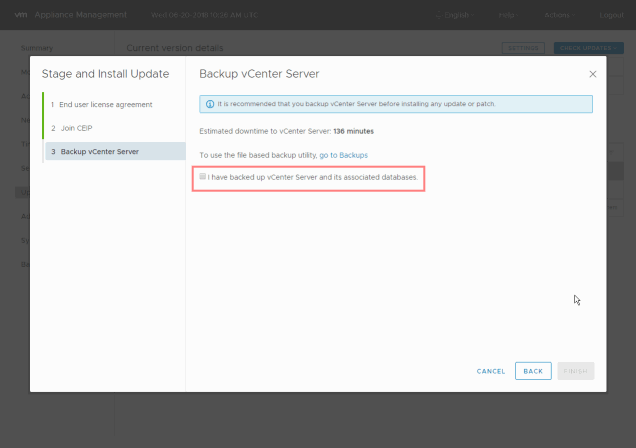Click the backup recommendation banner text
The width and height of the screenshot is (636, 448).
point(357,104)
